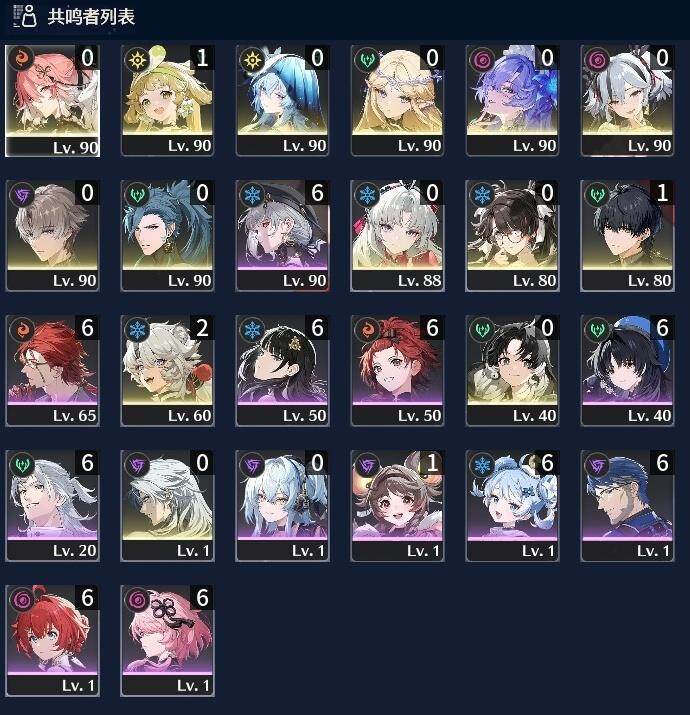This screenshot has height=715, width=690.
Task: Click the glacio snowflake icon on the Lv. 88 card
Action: point(367,195)
